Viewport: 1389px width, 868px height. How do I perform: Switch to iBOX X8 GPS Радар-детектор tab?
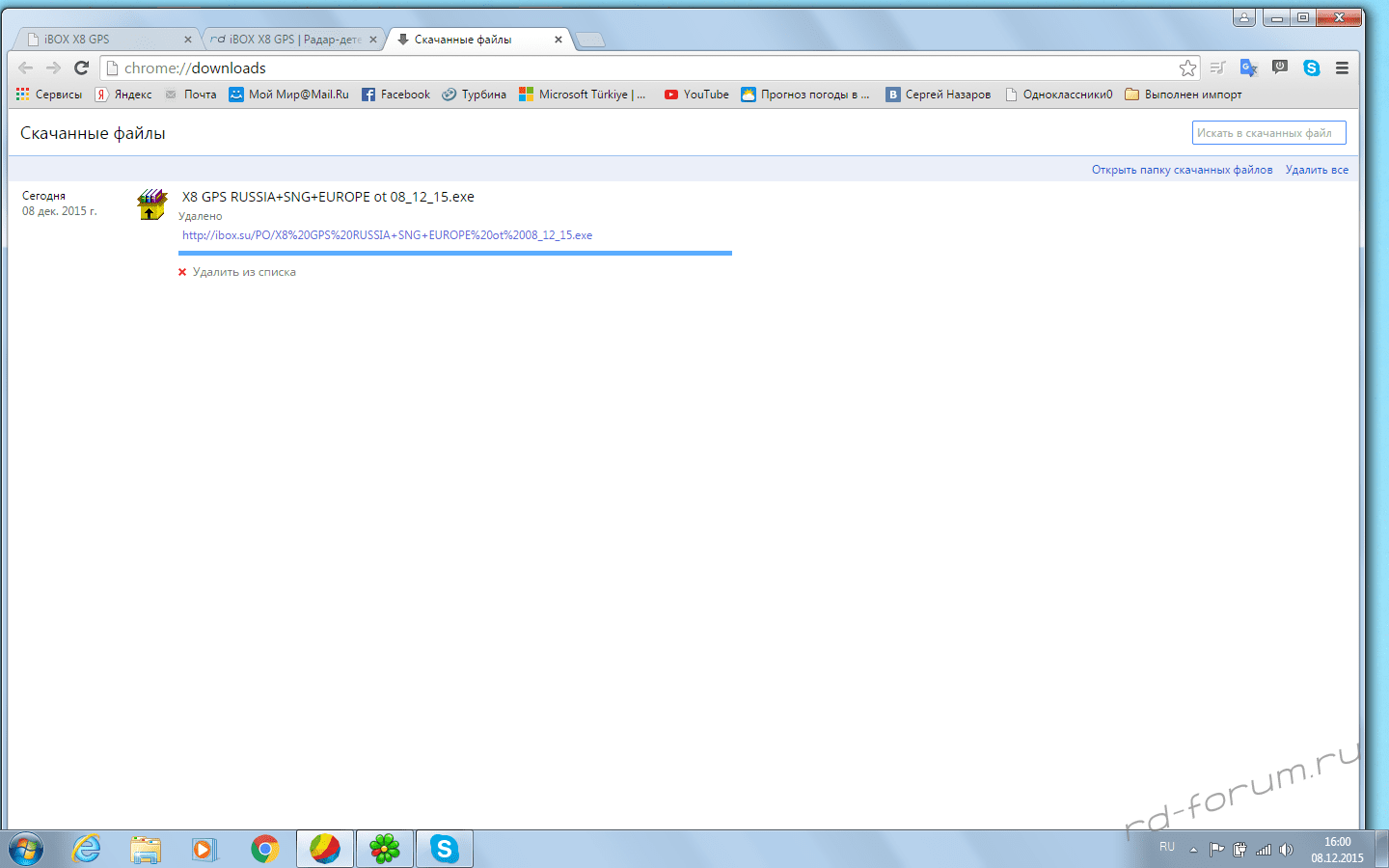click(x=289, y=40)
